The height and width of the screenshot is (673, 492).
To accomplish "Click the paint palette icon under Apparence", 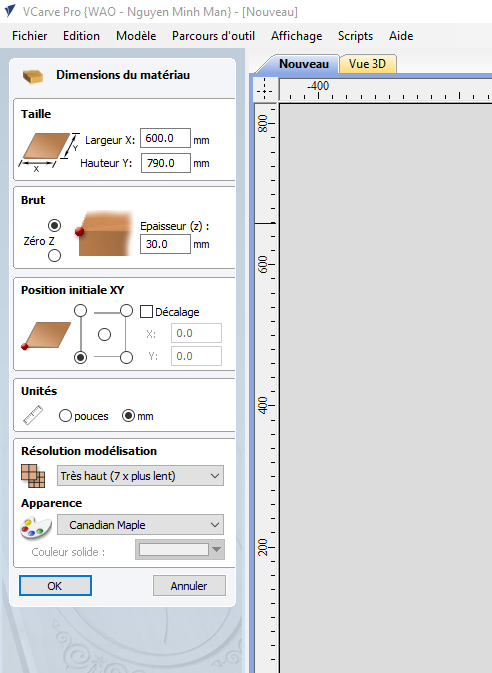I will pyautogui.click(x=36, y=528).
